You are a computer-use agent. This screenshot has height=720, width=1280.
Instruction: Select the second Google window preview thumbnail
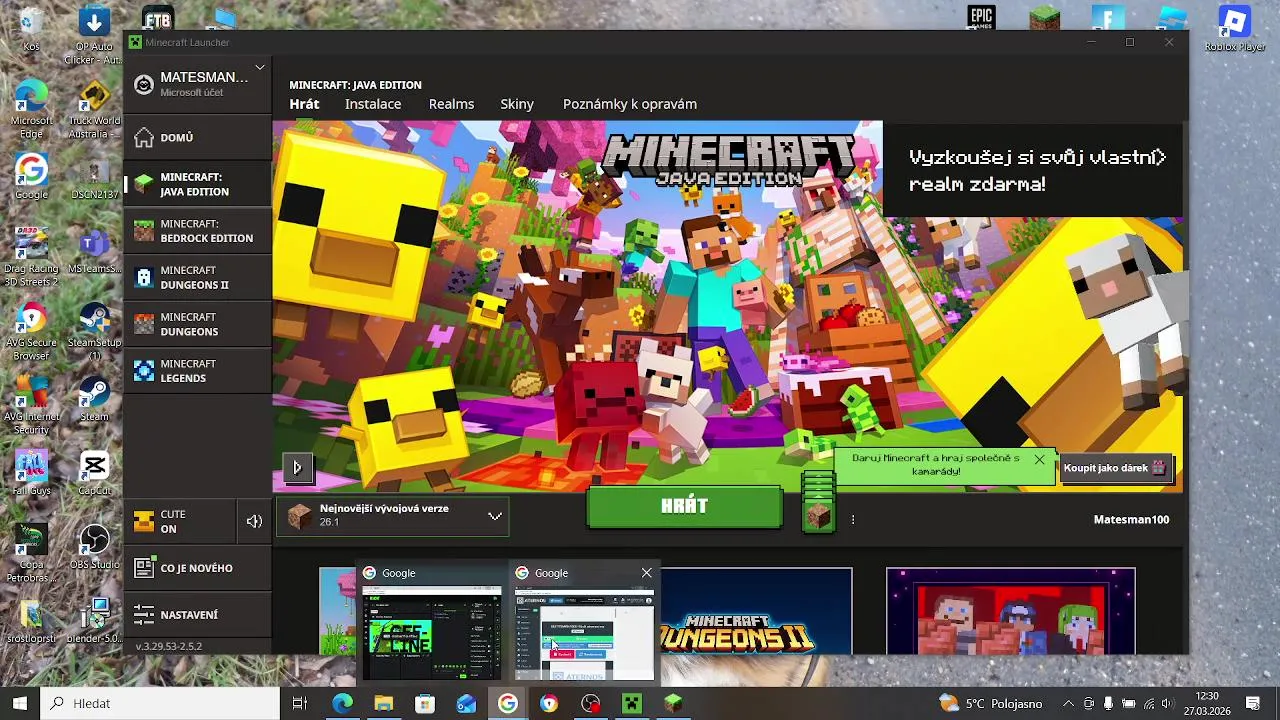pyautogui.click(x=584, y=634)
